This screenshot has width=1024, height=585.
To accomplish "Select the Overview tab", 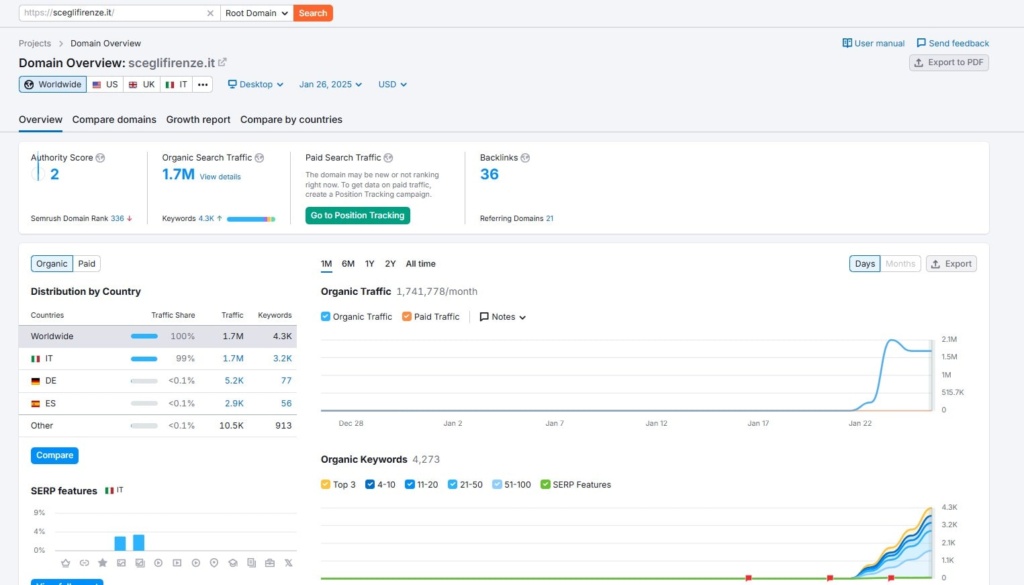I will [x=40, y=119].
